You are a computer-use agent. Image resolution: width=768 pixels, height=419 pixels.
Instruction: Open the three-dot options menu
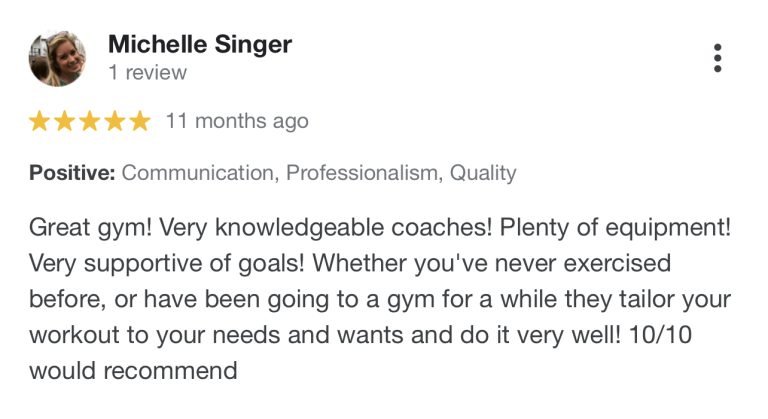point(717,58)
